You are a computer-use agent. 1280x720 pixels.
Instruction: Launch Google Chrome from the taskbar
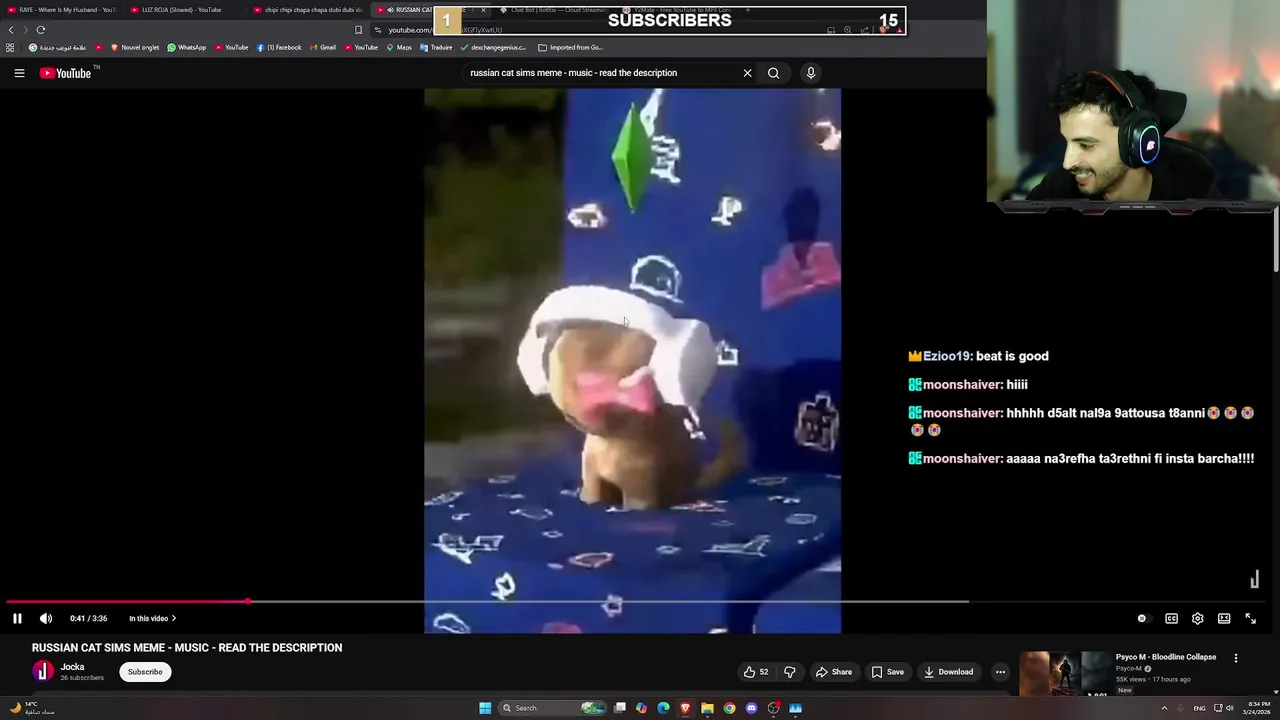coord(729,708)
